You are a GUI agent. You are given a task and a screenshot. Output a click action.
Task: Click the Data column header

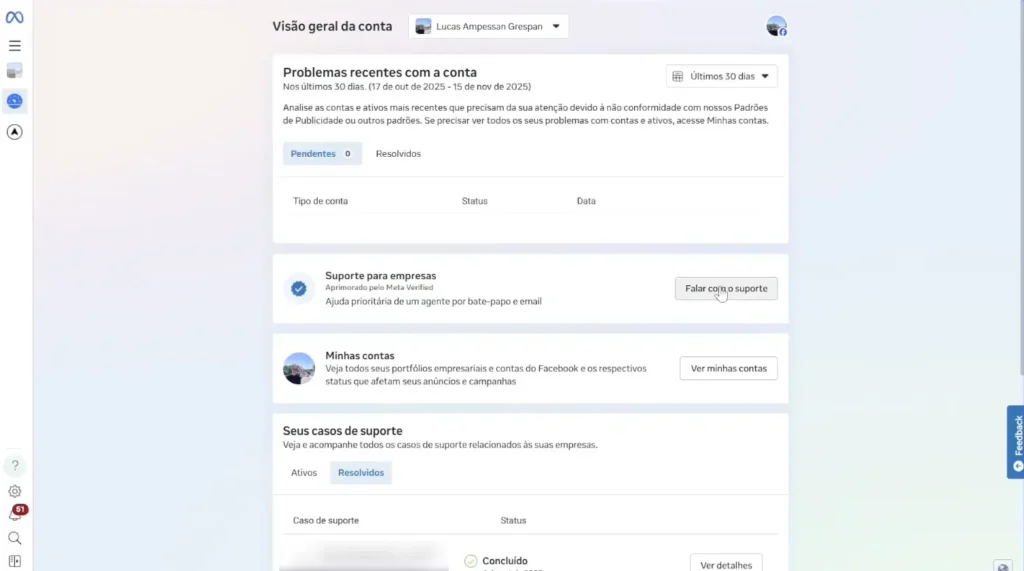click(x=586, y=201)
